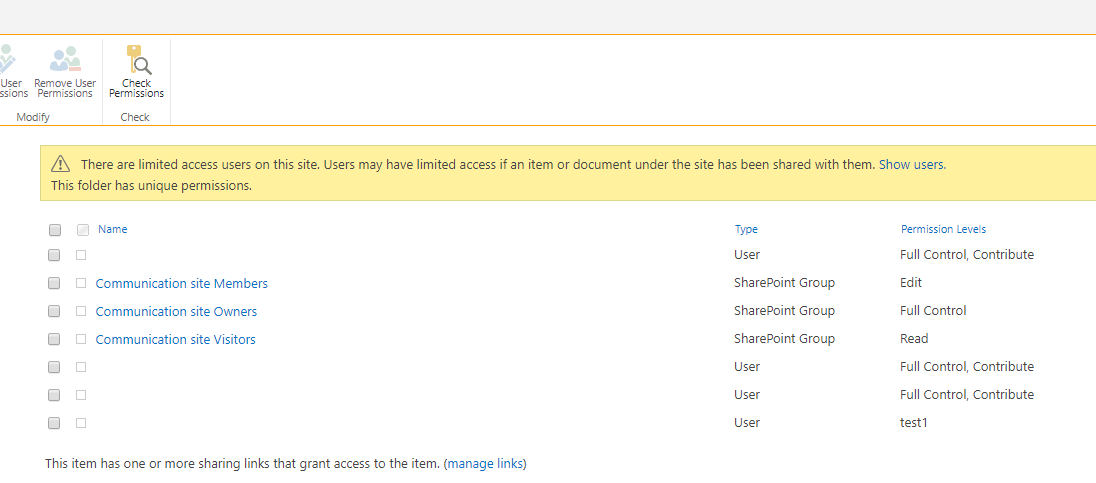Sort by the Permission Levels column header
Image resolution: width=1096 pixels, height=483 pixels.
point(944,229)
